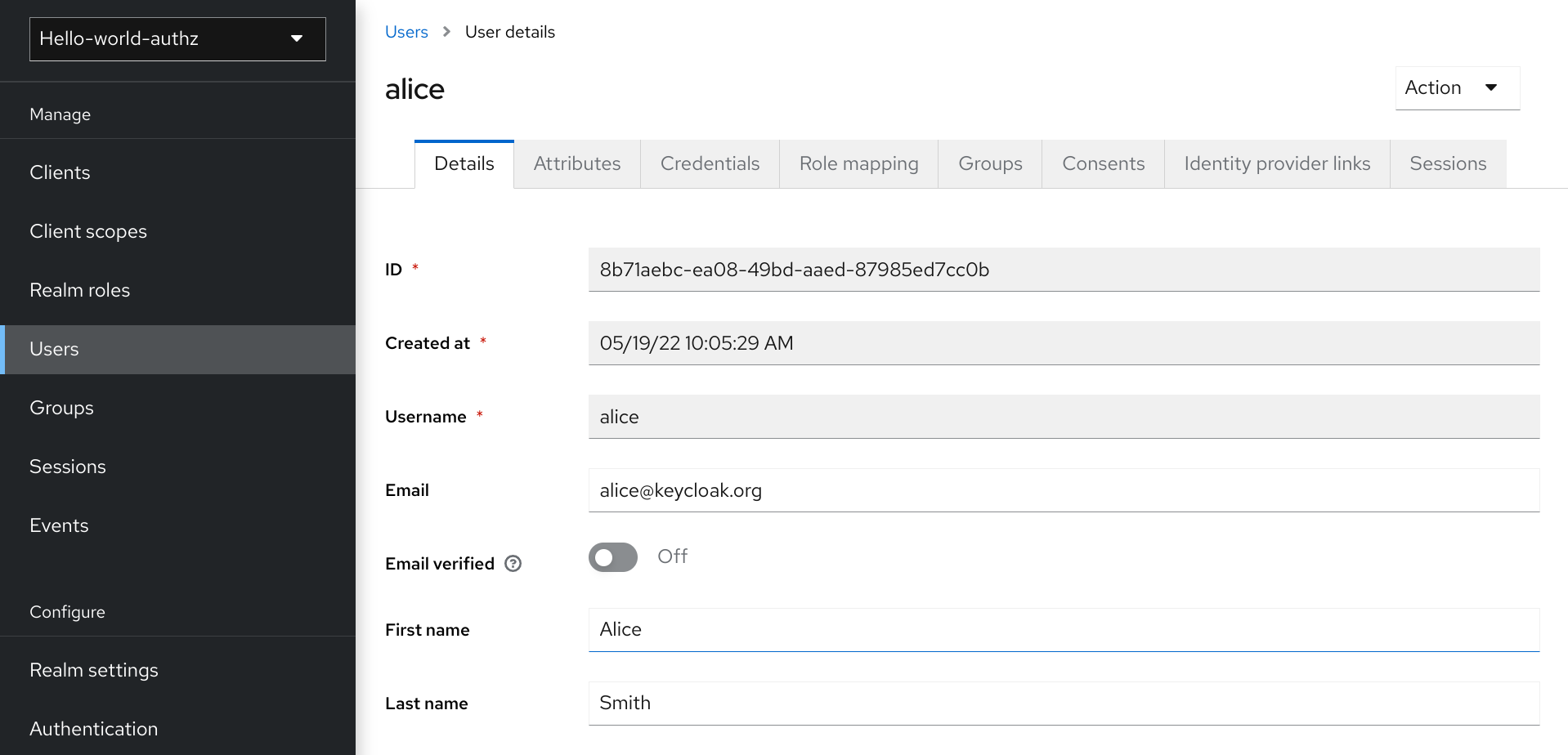1568x755 pixels.
Task: View the Identity provider links tab
Action: [x=1276, y=164]
